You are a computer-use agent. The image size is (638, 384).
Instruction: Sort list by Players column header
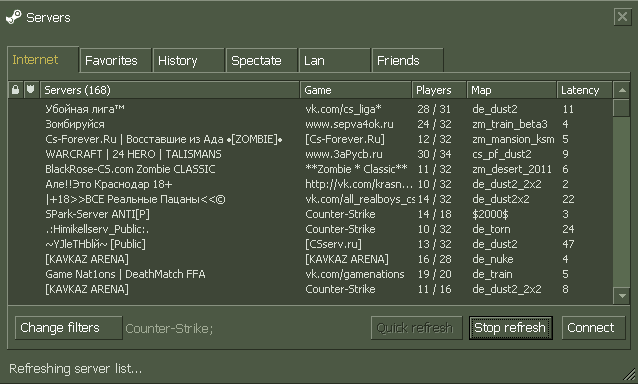(439, 90)
